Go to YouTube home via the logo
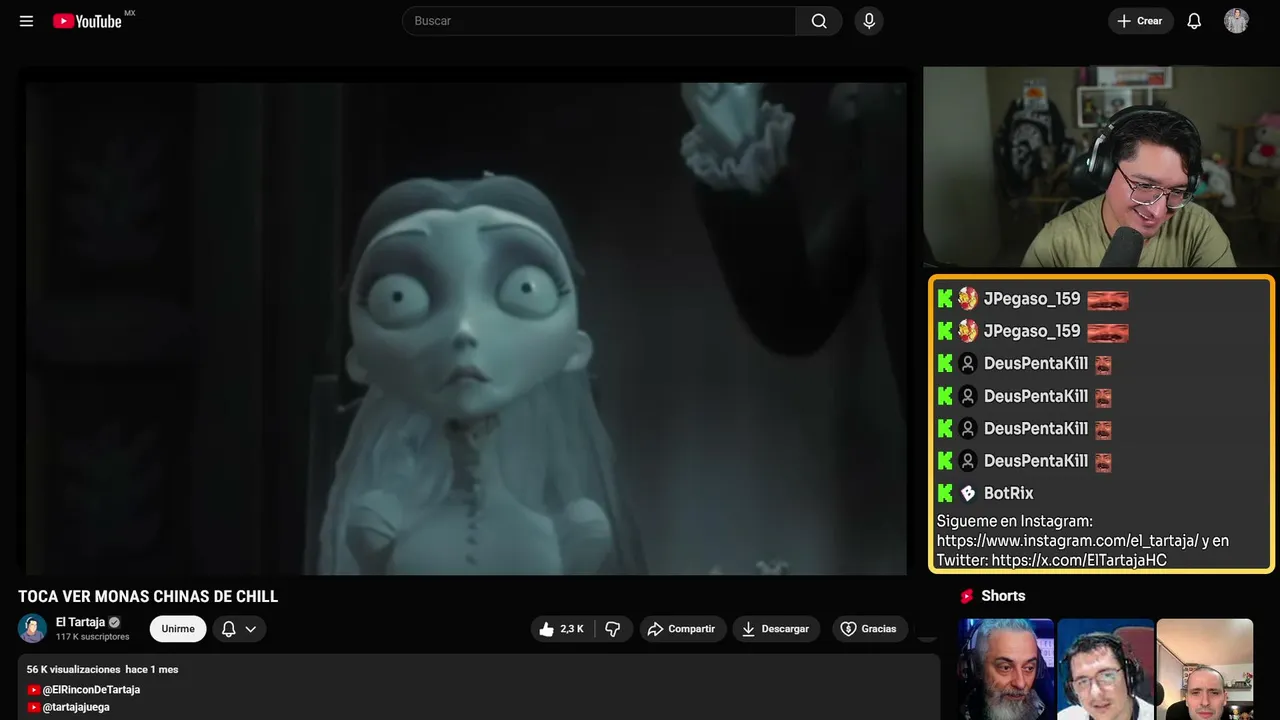 pyautogui.click(x=87, y=21)
